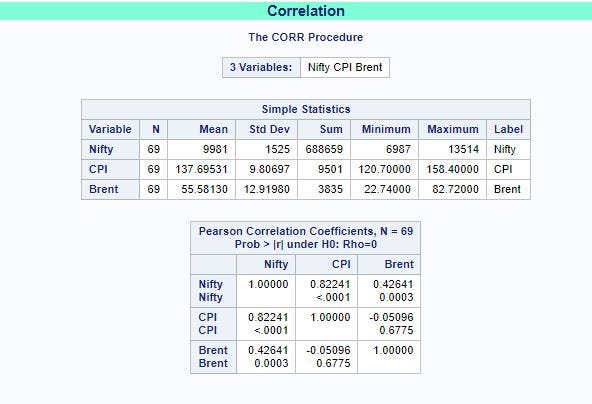This screenshot has width=592, height=404.
Task: Select the Simple Statistics table header
Action: [x=306, y=109]
